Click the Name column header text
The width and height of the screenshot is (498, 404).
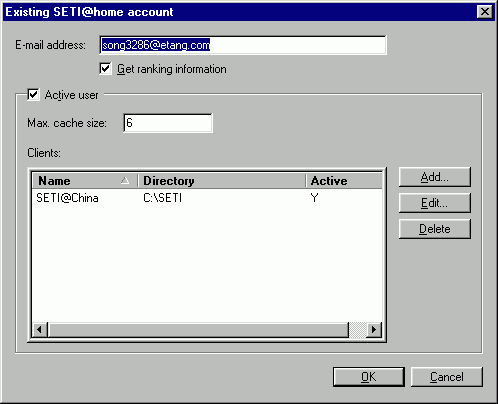pos(54,181)
